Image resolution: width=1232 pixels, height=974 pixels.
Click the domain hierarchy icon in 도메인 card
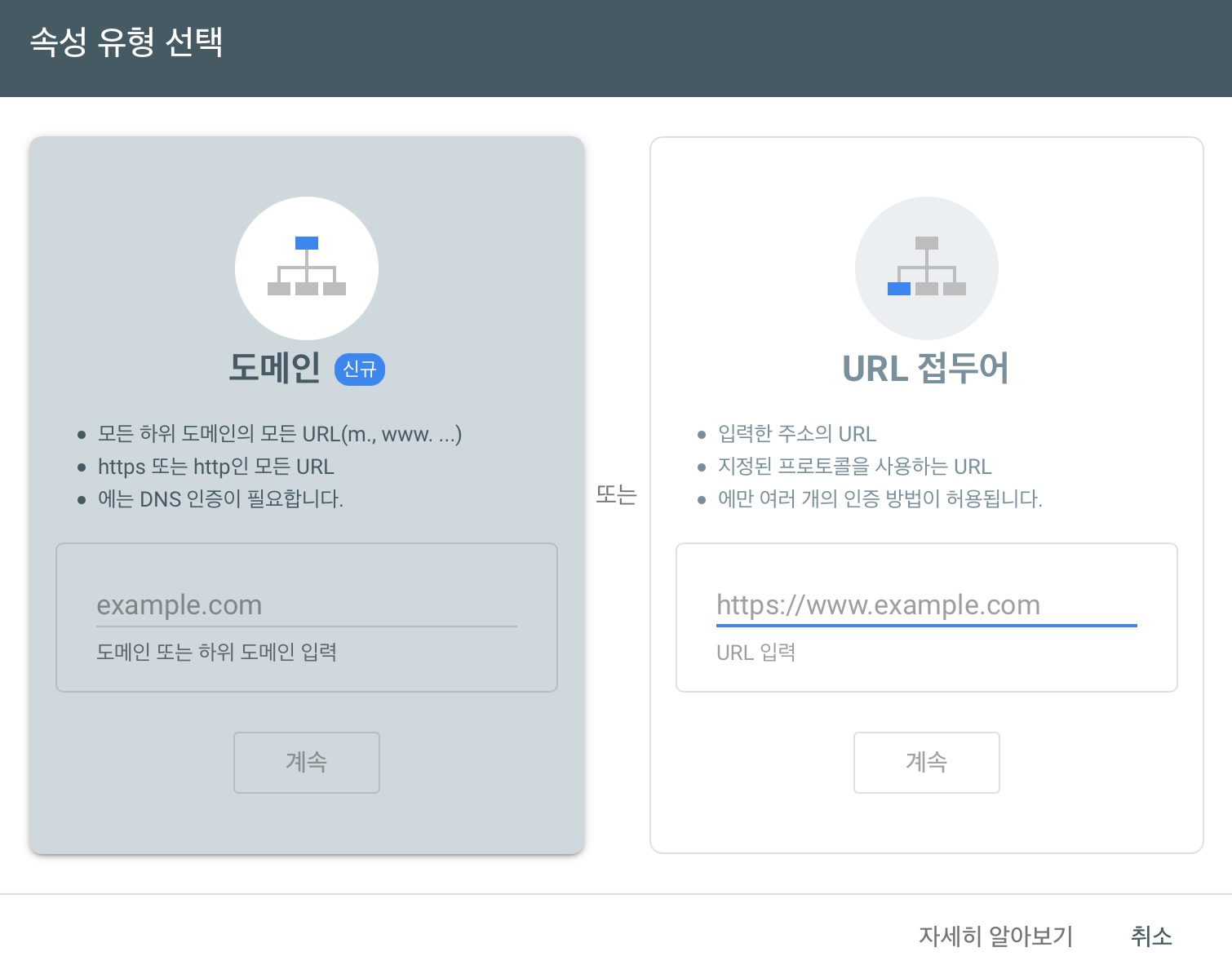[x=307, y=268]
